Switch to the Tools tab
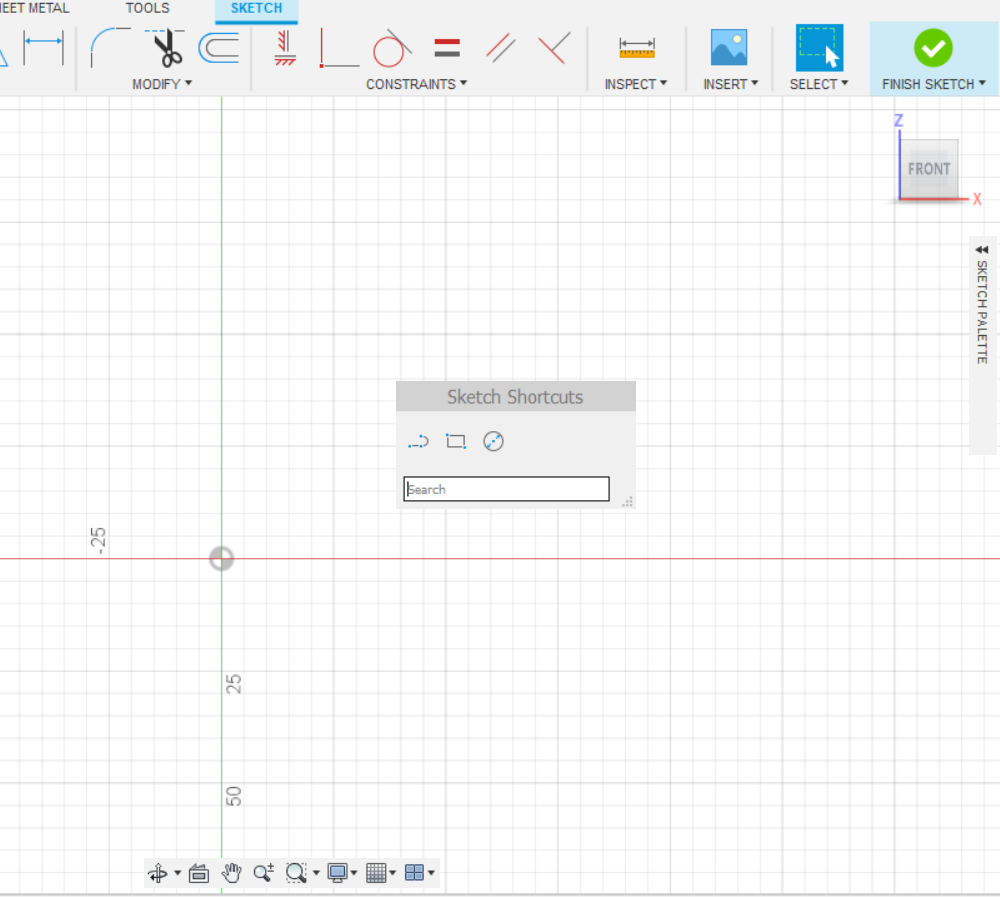Viewport: 1000px width, 897px height. [x=147, y=9]
